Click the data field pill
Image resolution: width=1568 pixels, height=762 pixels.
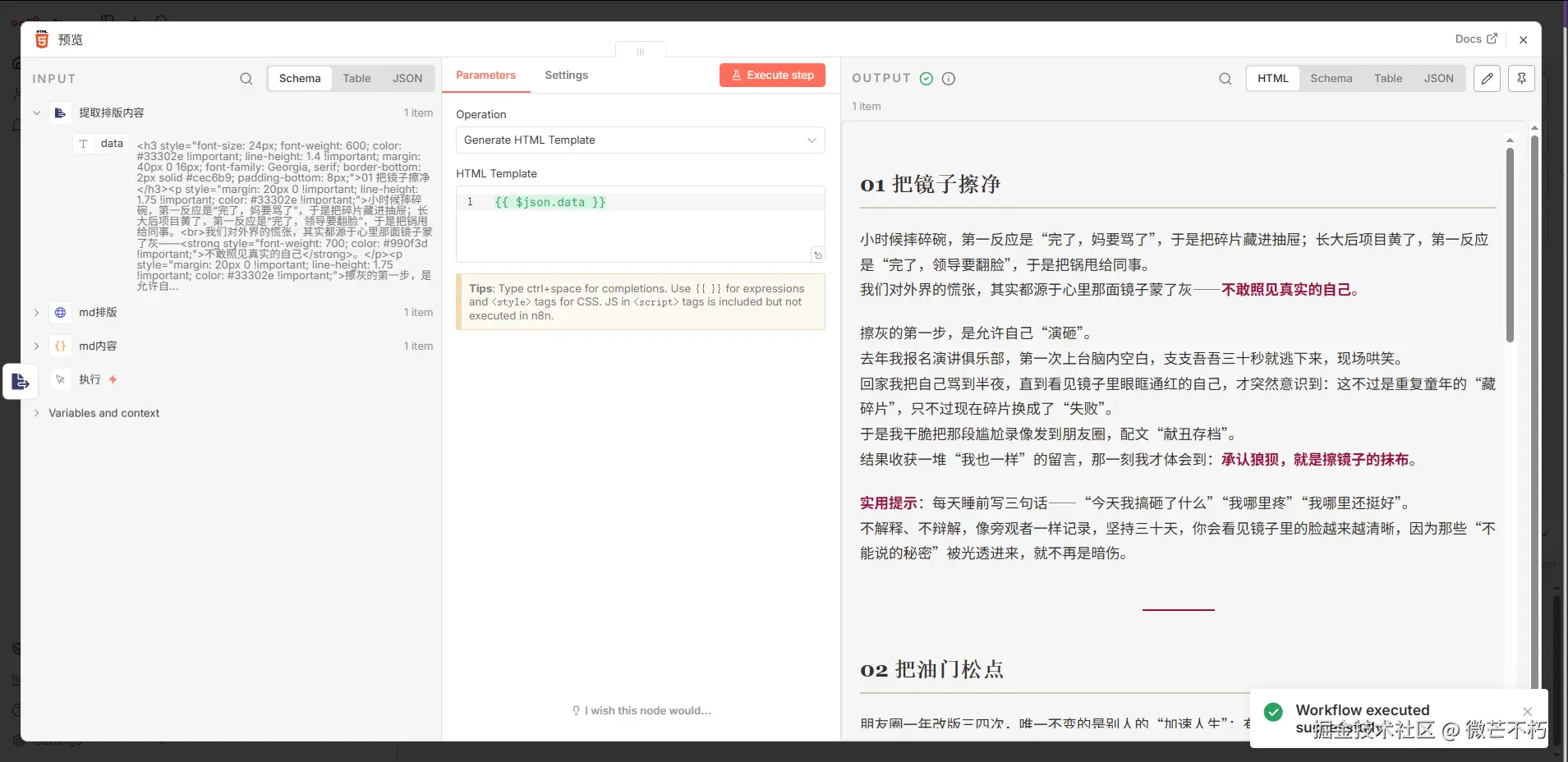[x=102, y=144]
